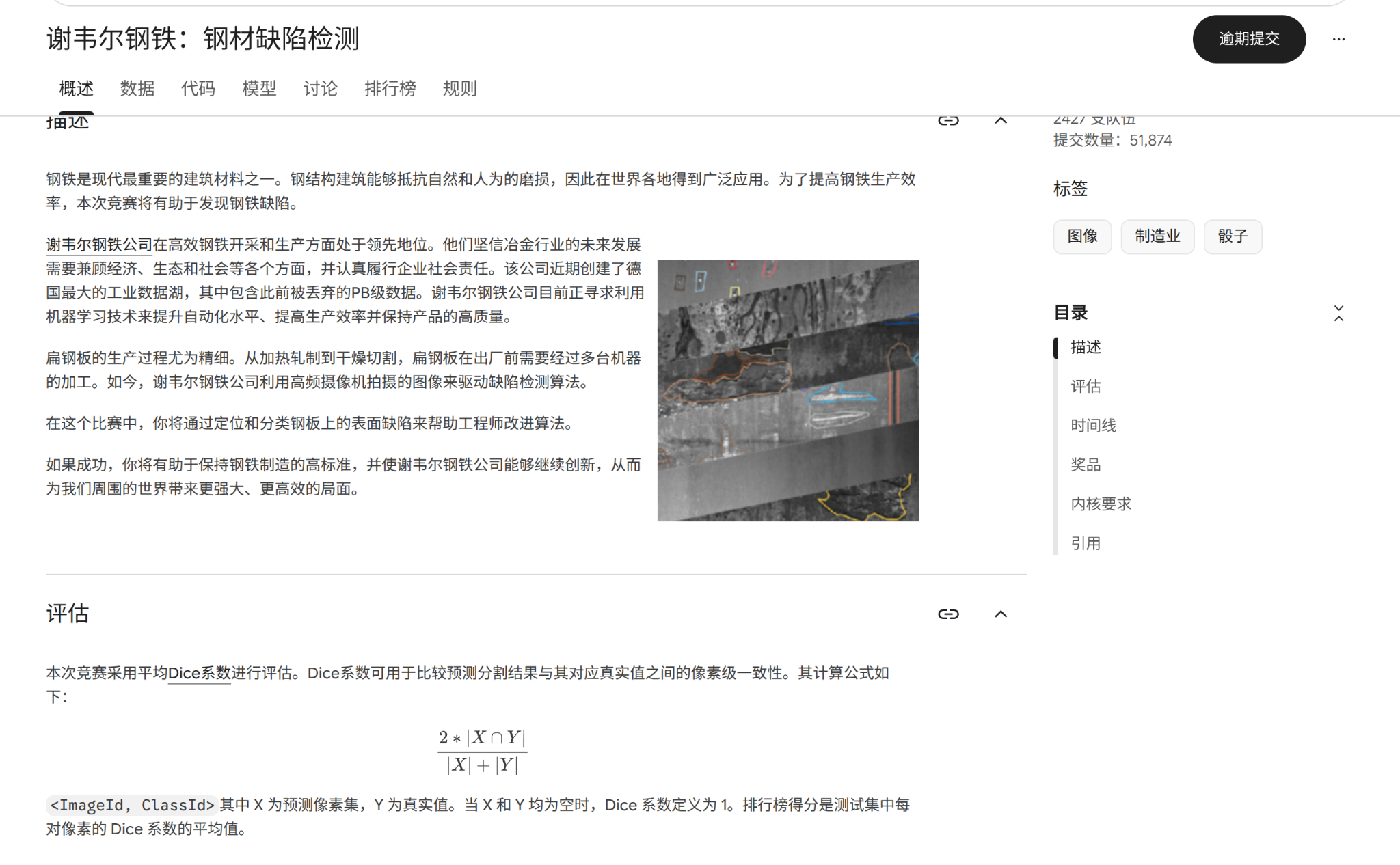Click the 提交数量: 51,874 text
This screenshot has height=865, width=1400.
pos(1112,140)
